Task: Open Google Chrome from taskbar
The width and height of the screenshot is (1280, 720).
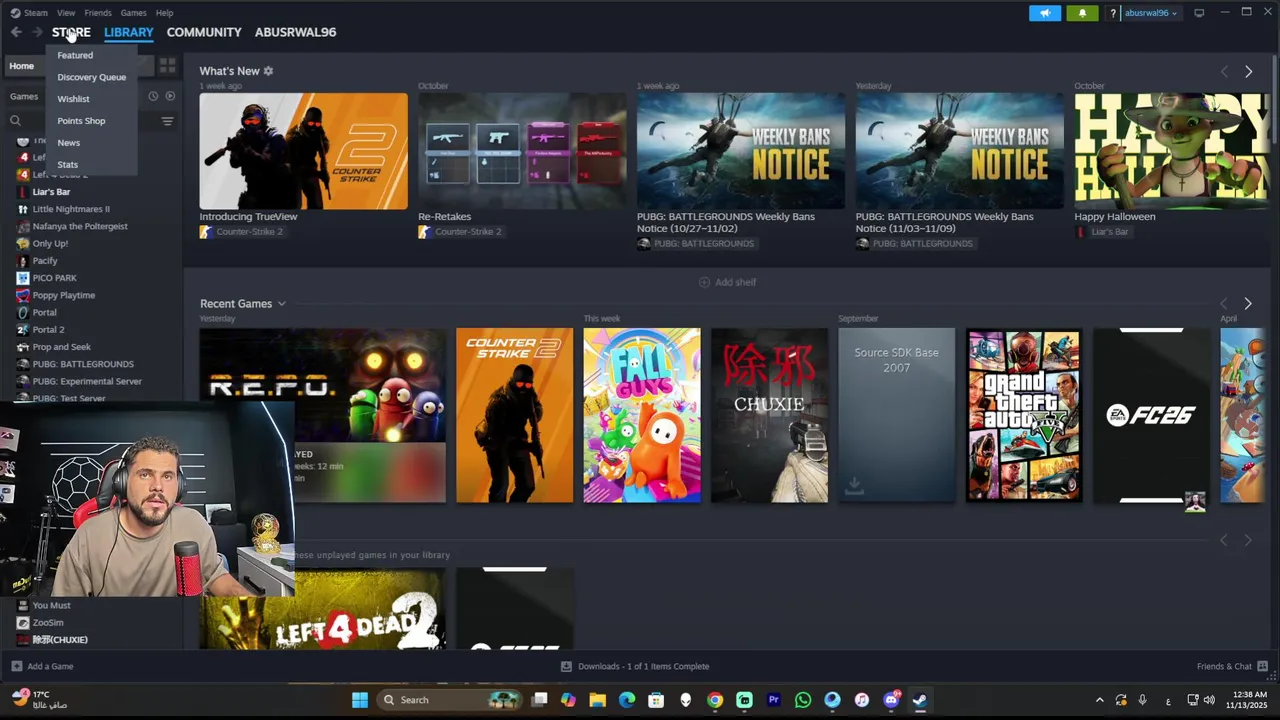Action: pyautogui.click(x=715, y=700)
